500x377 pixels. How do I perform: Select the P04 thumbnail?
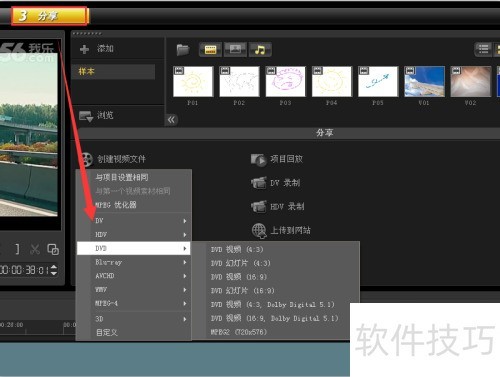click(332, 82)
